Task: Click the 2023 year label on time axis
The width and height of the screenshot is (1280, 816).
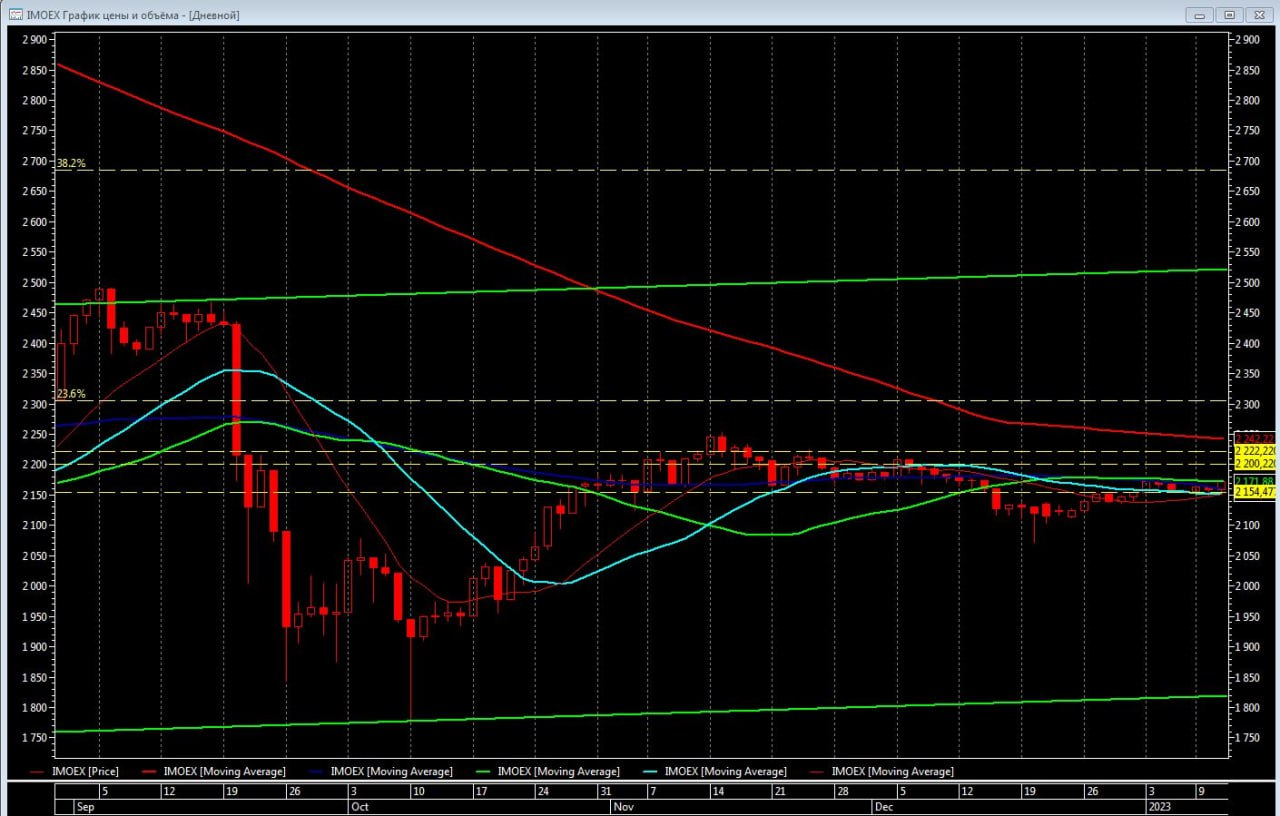Action: (1158, 805)
